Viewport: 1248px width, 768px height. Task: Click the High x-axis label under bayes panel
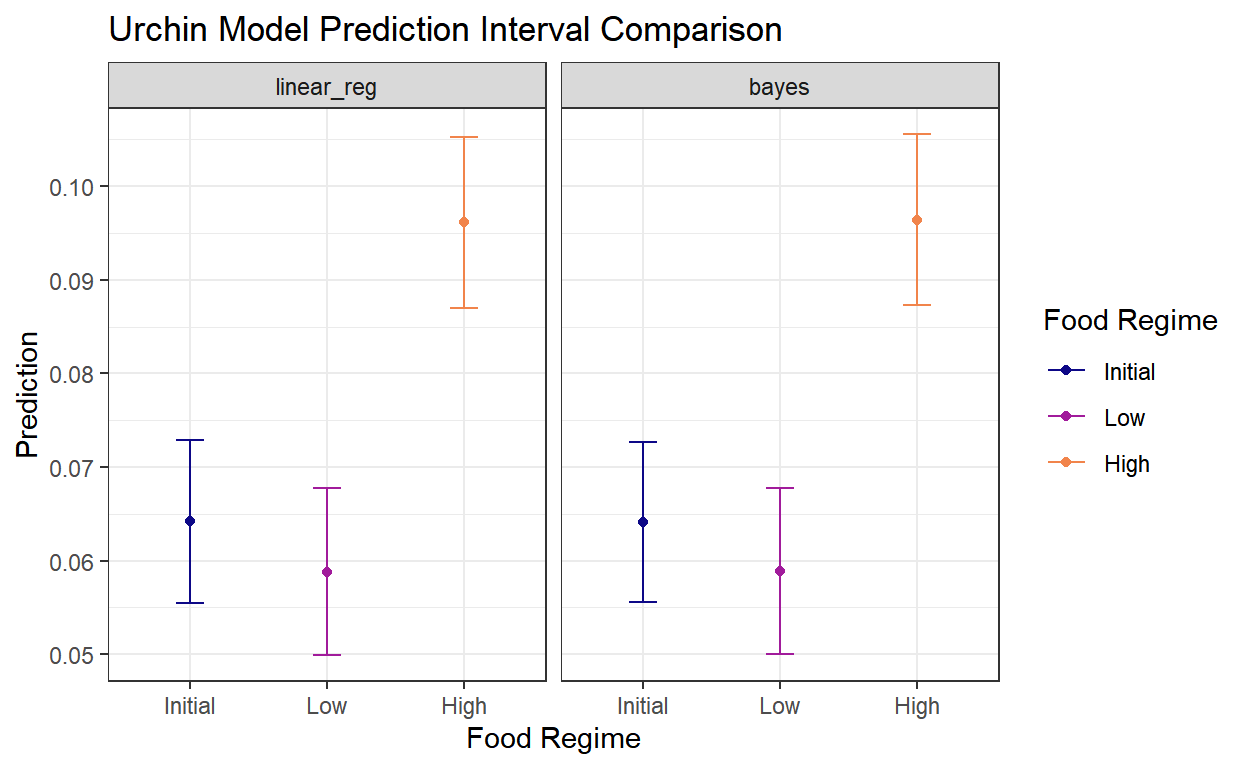(917, 706)
